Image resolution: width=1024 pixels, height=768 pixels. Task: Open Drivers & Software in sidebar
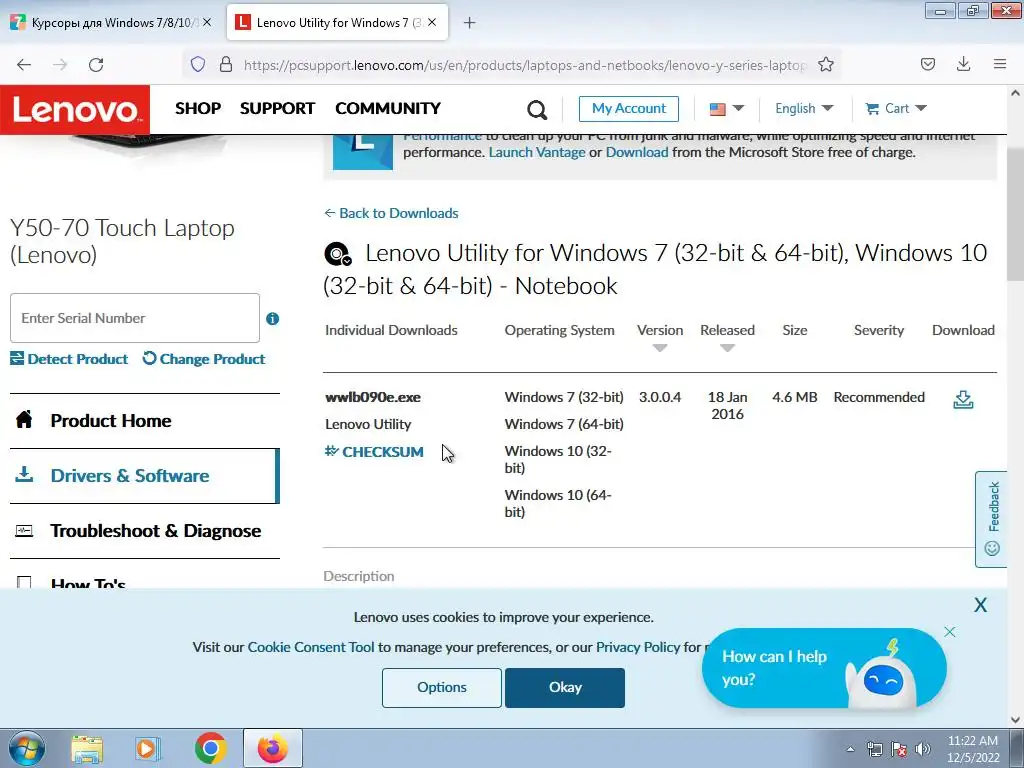tap(145, 475)
